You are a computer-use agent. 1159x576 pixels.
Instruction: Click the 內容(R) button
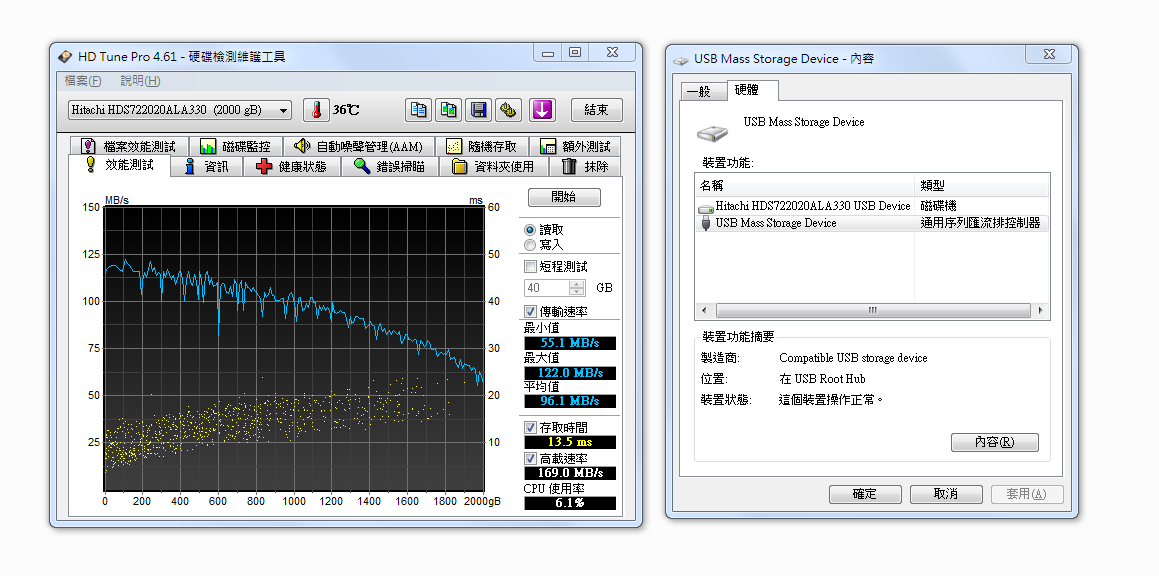(x=994, y=442)
